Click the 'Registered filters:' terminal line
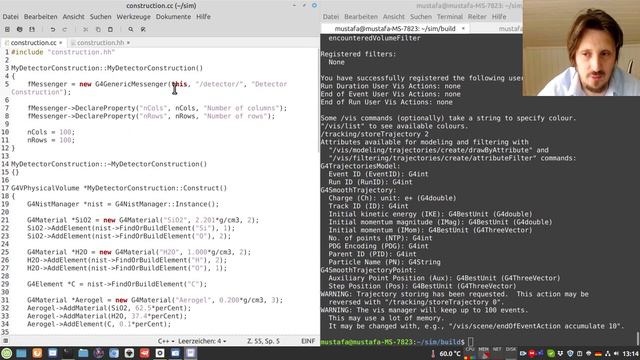 [x=358, y=54]
